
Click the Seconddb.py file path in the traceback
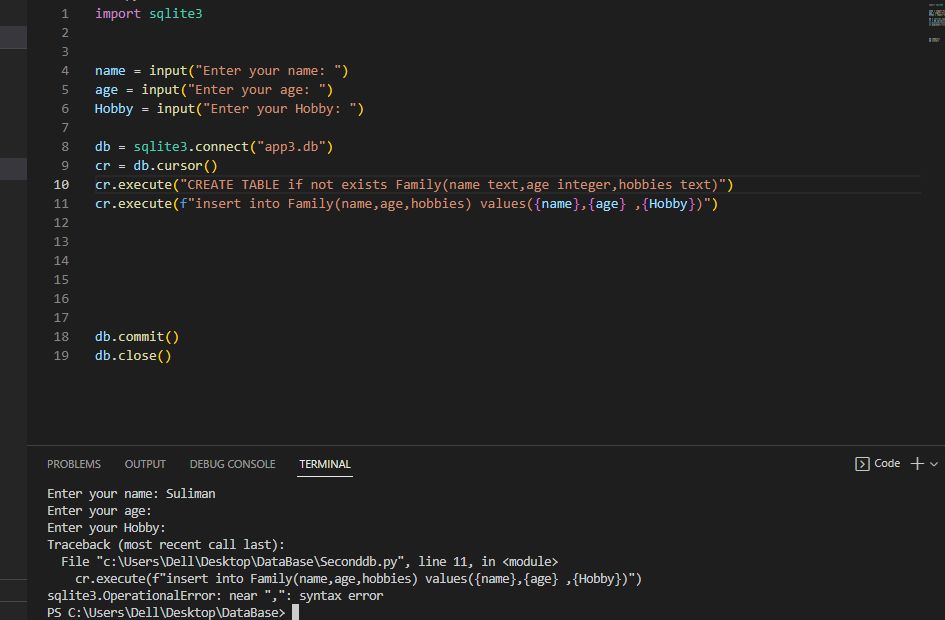click(251, 562)
